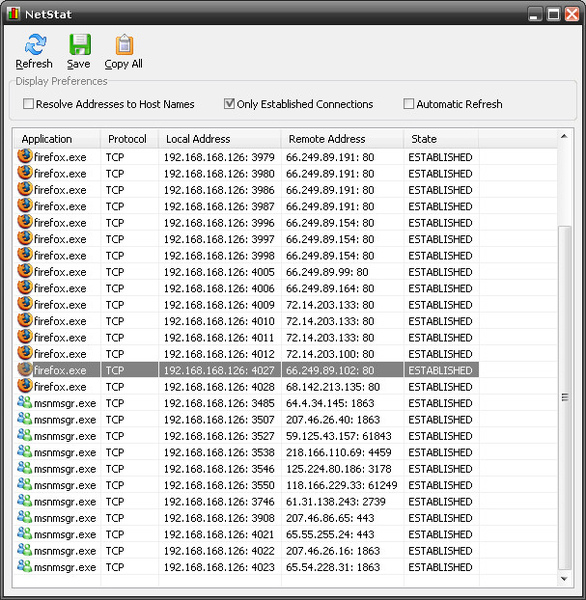Screen dimensions: 586x600
Task: Select the Firefox icon for local port 3979
Action: tap(25, 157)
